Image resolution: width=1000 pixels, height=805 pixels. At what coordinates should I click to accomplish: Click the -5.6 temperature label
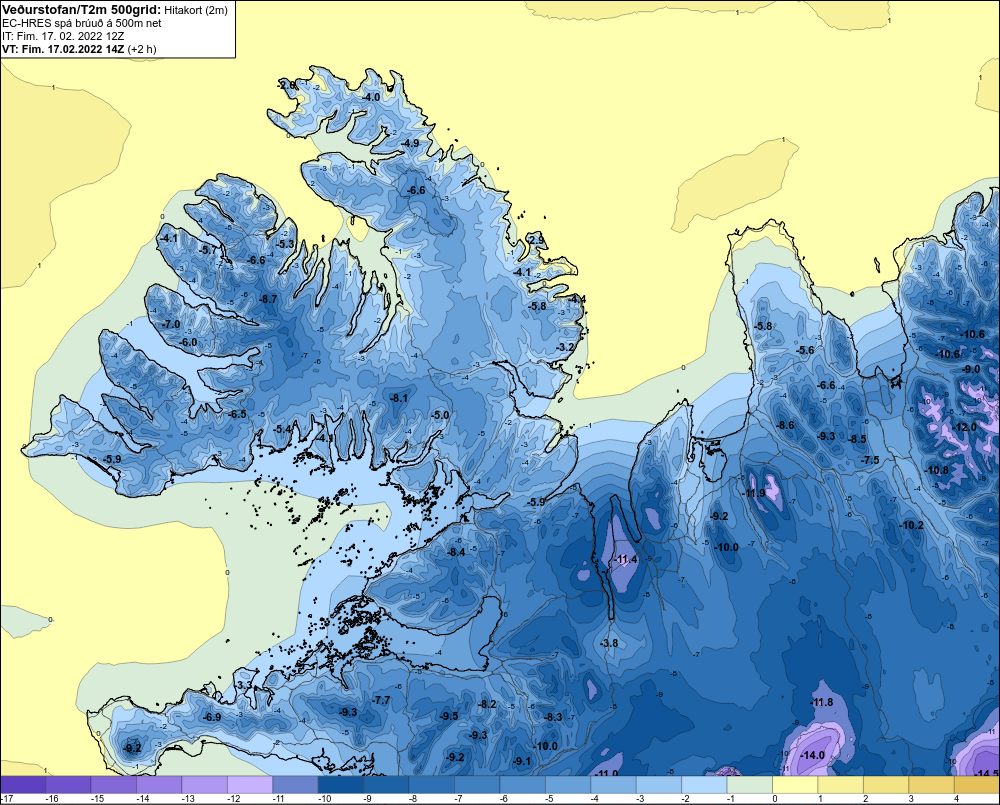(805, 350)
